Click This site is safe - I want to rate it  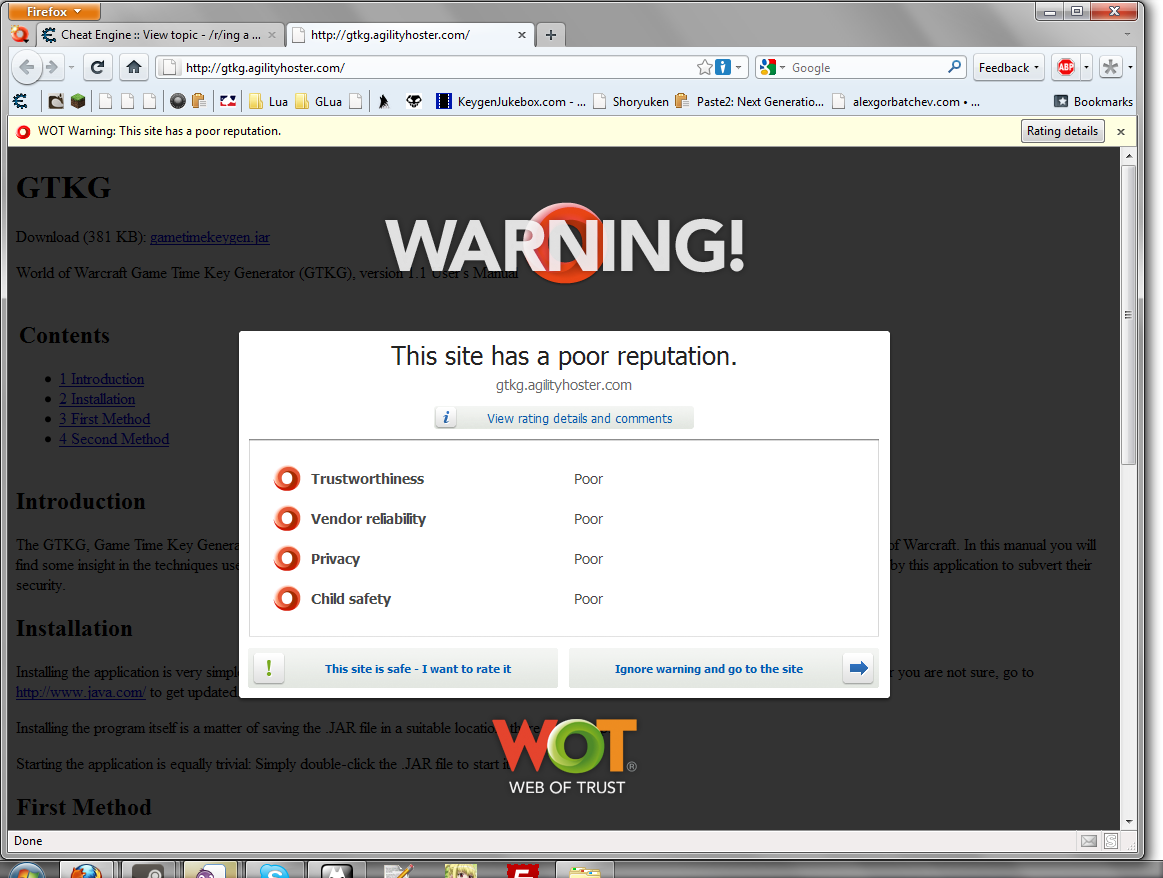403,668
